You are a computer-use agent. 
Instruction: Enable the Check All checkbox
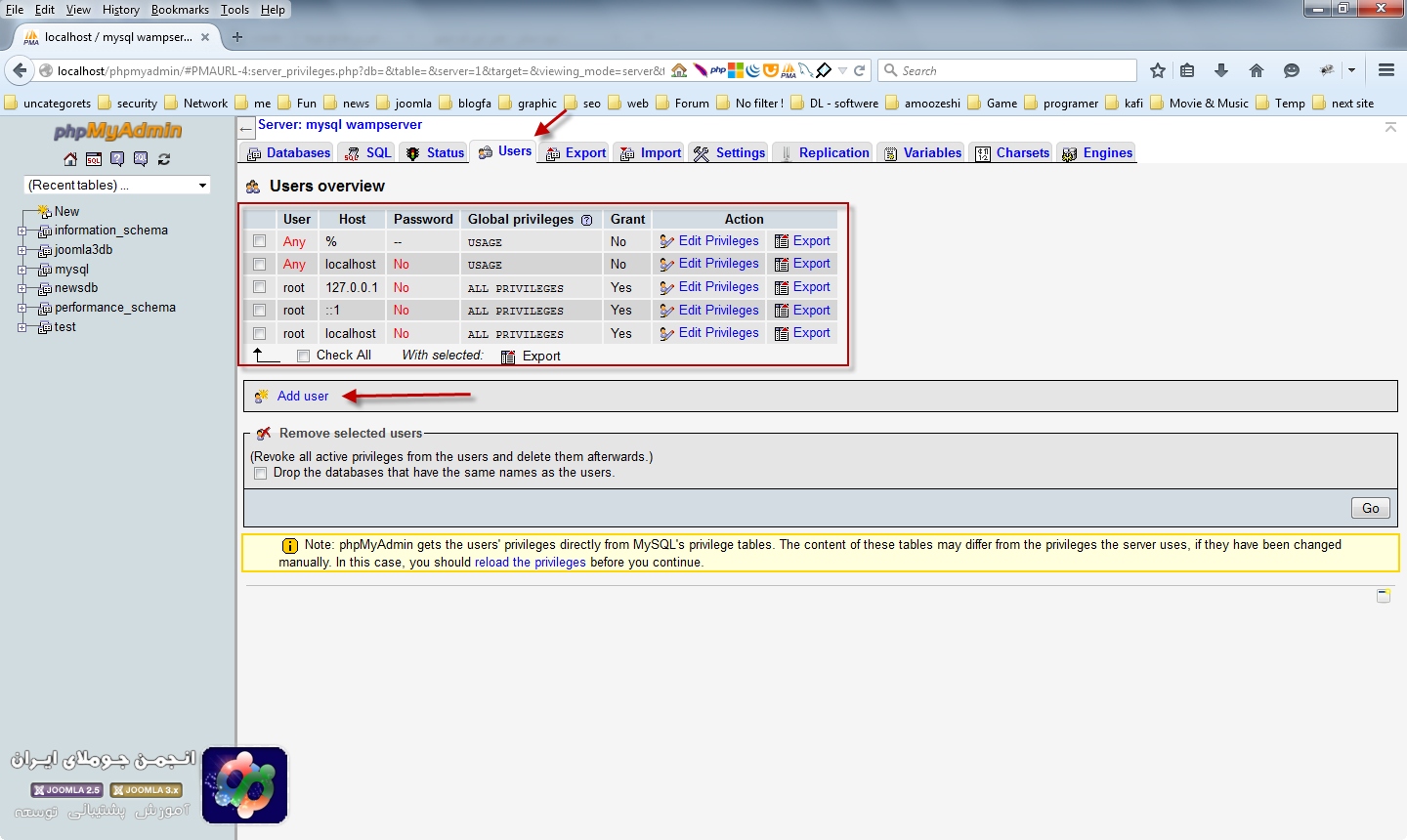[x=304, y=356]
